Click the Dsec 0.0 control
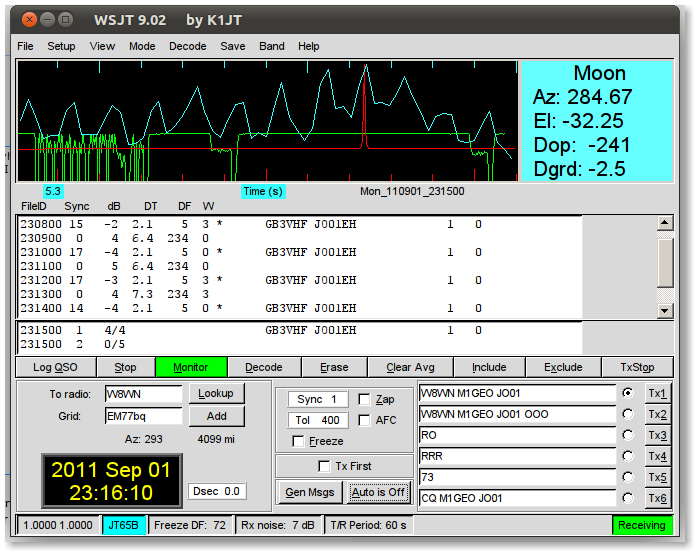Image resolution: width=694 pixels, height=551 pixels. (x=217, y=491)
